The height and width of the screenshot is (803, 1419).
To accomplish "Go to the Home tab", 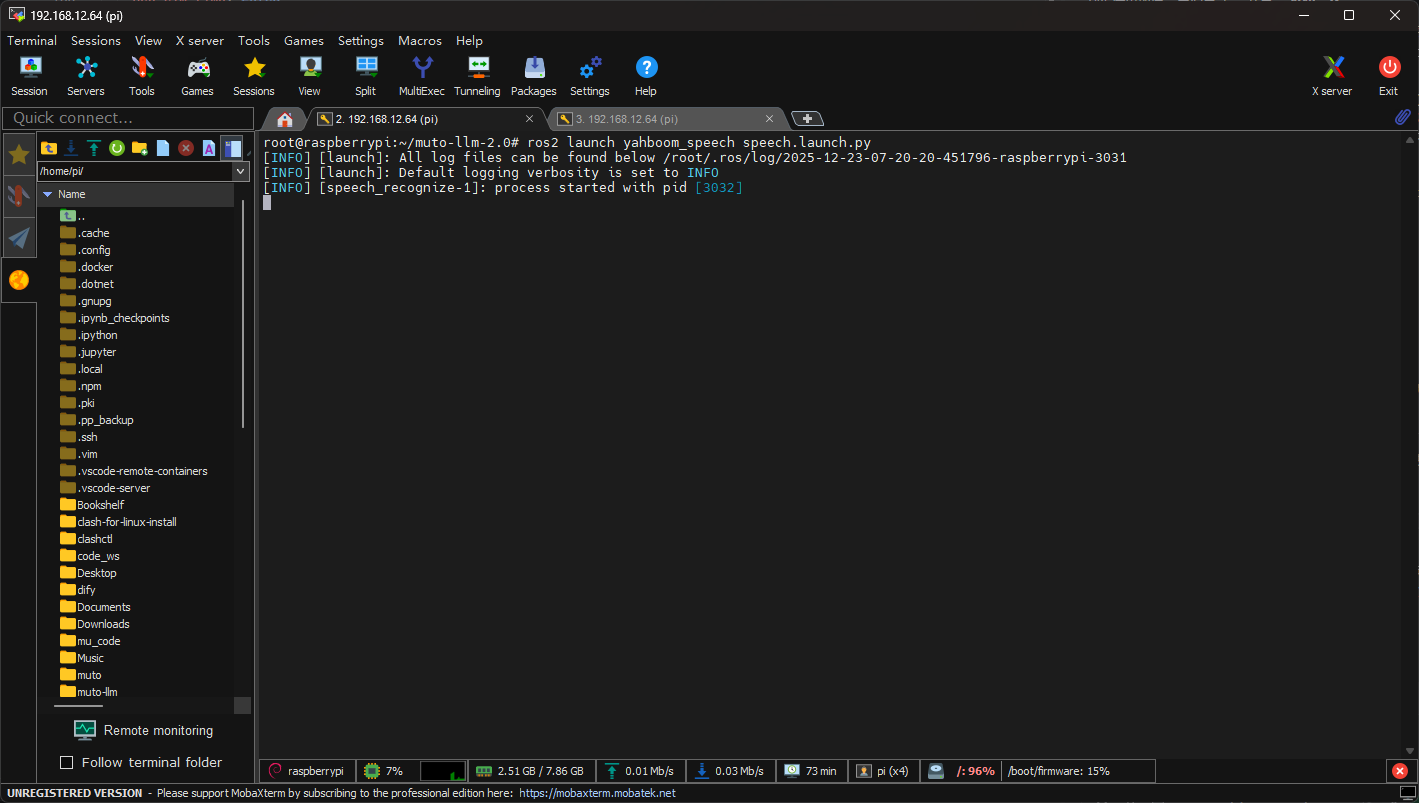I will (285, 119).
